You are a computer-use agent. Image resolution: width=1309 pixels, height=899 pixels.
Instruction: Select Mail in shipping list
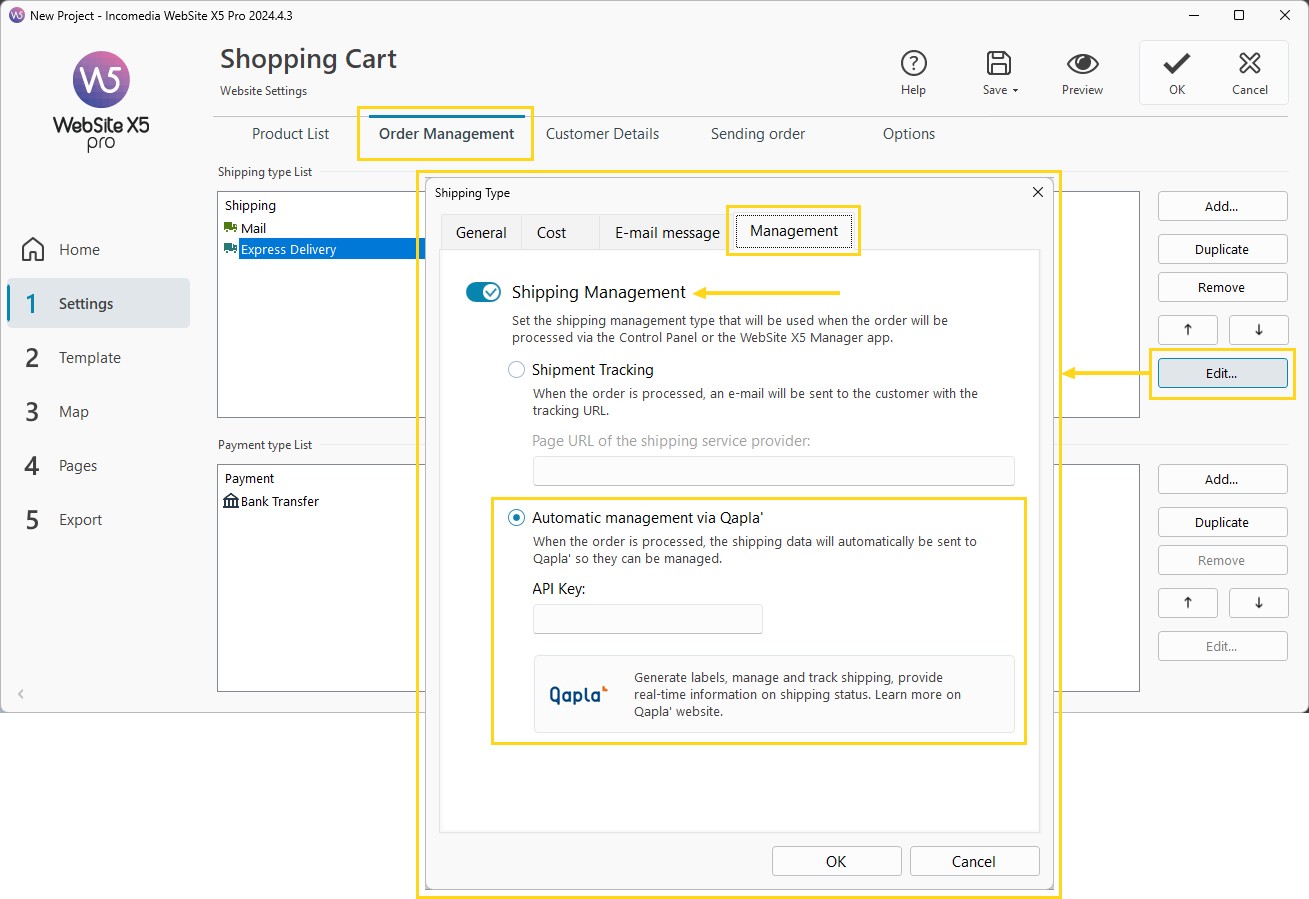coord(253,228)
